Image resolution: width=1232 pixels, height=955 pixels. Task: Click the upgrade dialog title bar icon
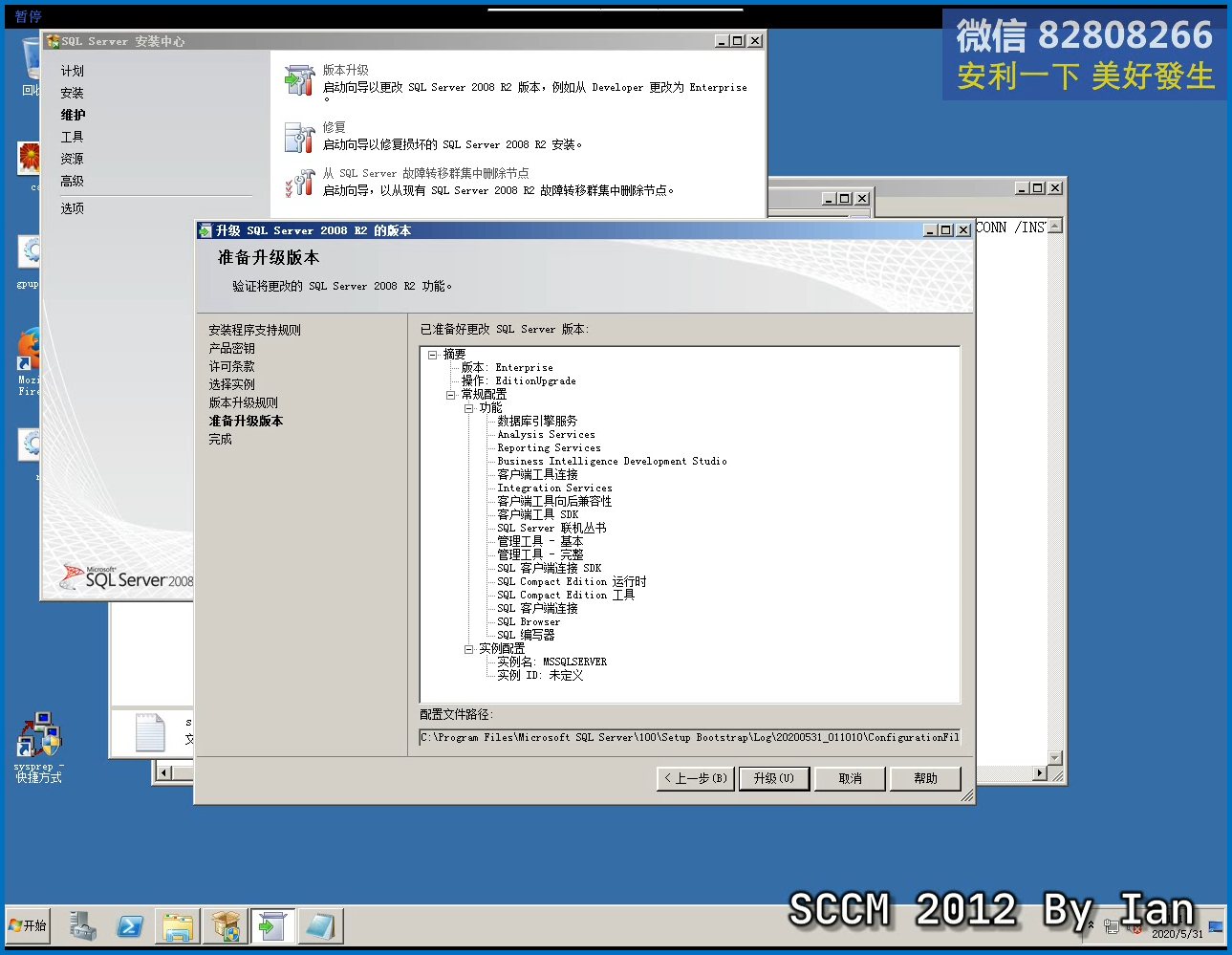205,230
